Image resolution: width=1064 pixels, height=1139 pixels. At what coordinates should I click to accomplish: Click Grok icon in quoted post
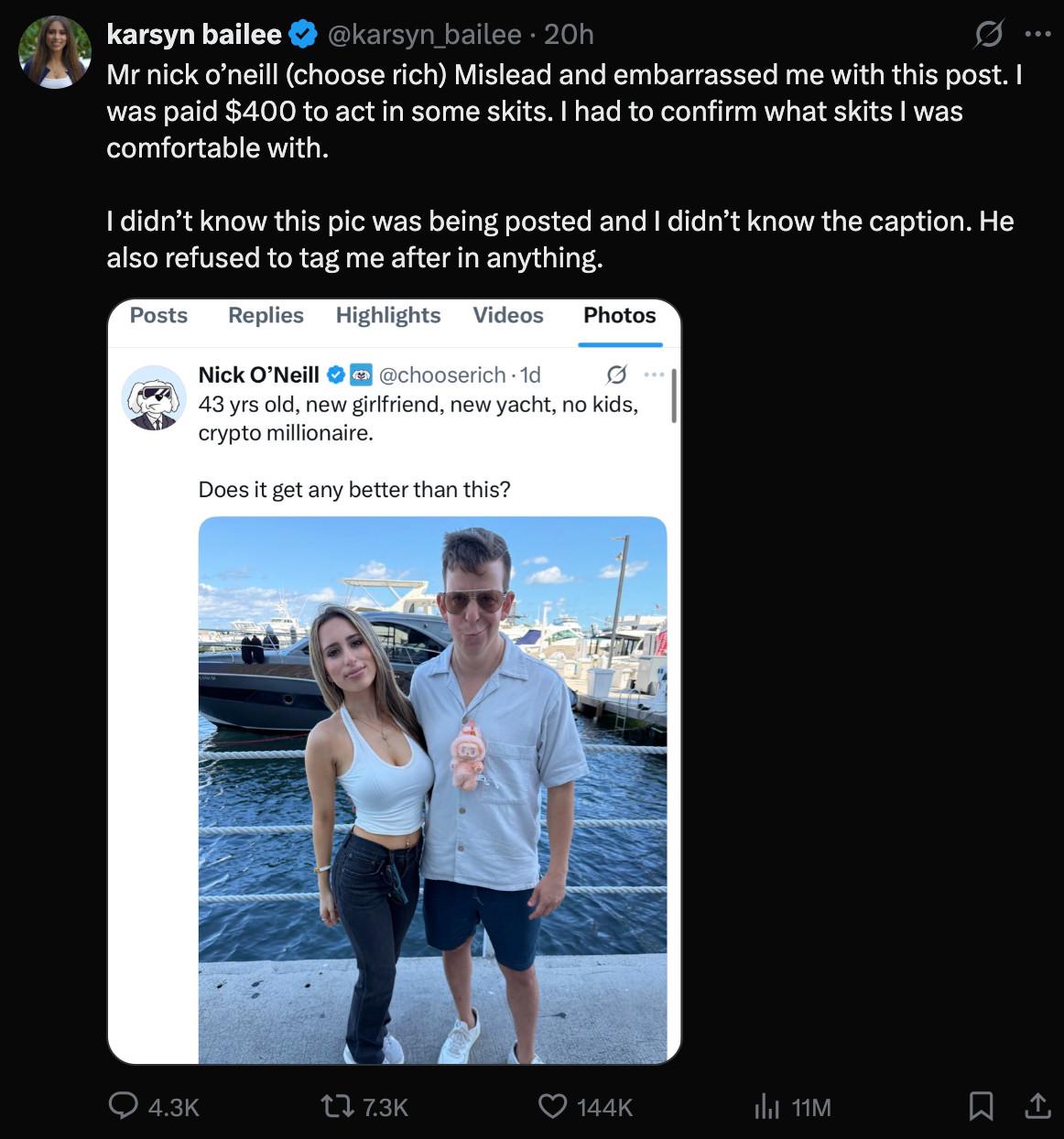point(617,374)
